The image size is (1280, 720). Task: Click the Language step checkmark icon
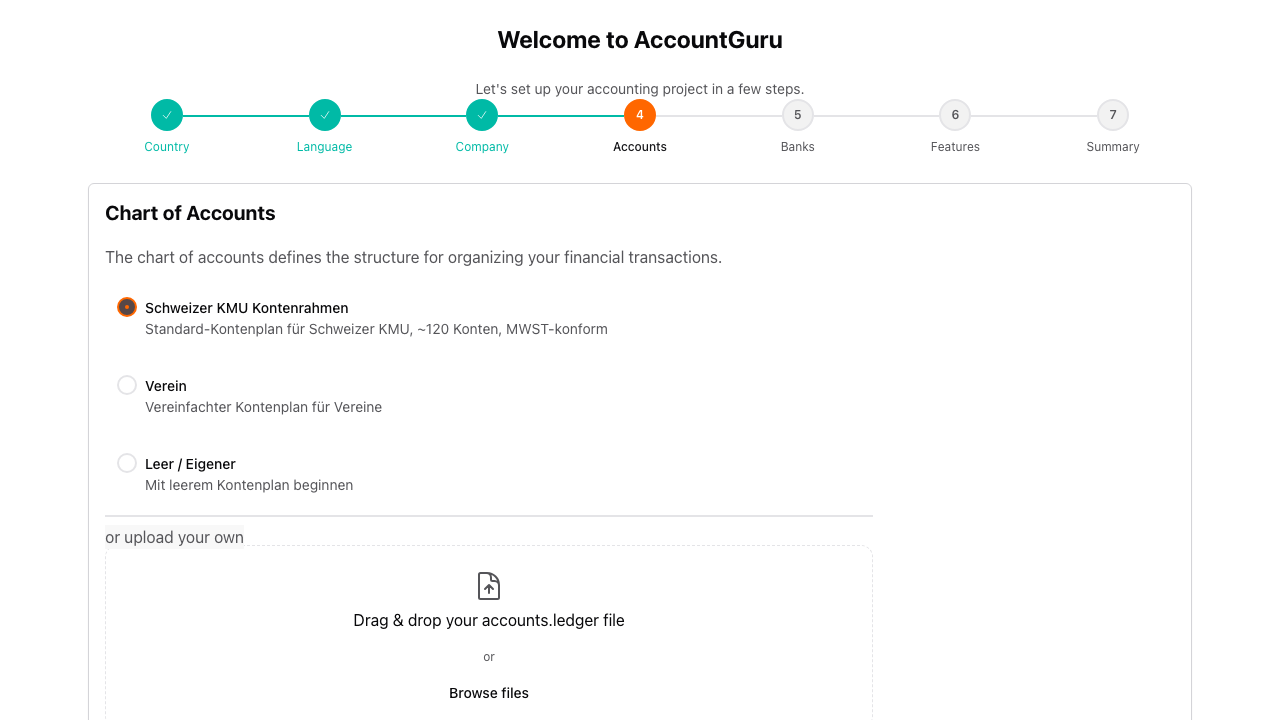[324, 114]
